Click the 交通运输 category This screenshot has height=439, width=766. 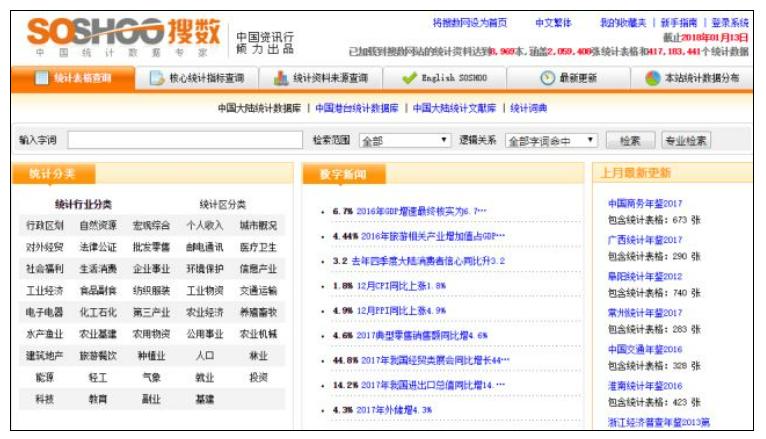[258, 291]
